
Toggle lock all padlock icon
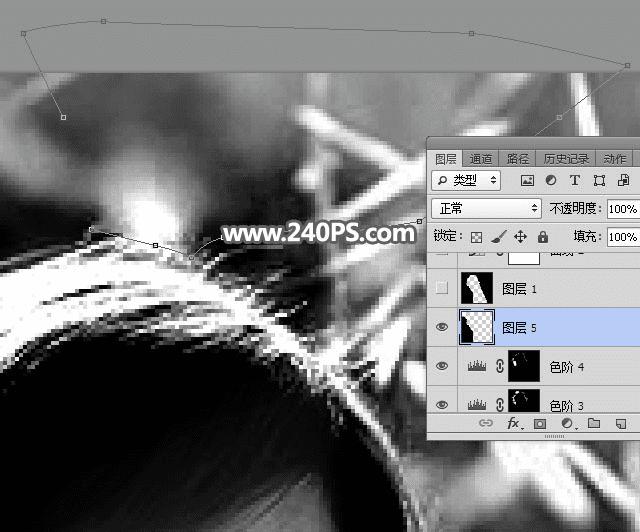click(x=542, y=237)
